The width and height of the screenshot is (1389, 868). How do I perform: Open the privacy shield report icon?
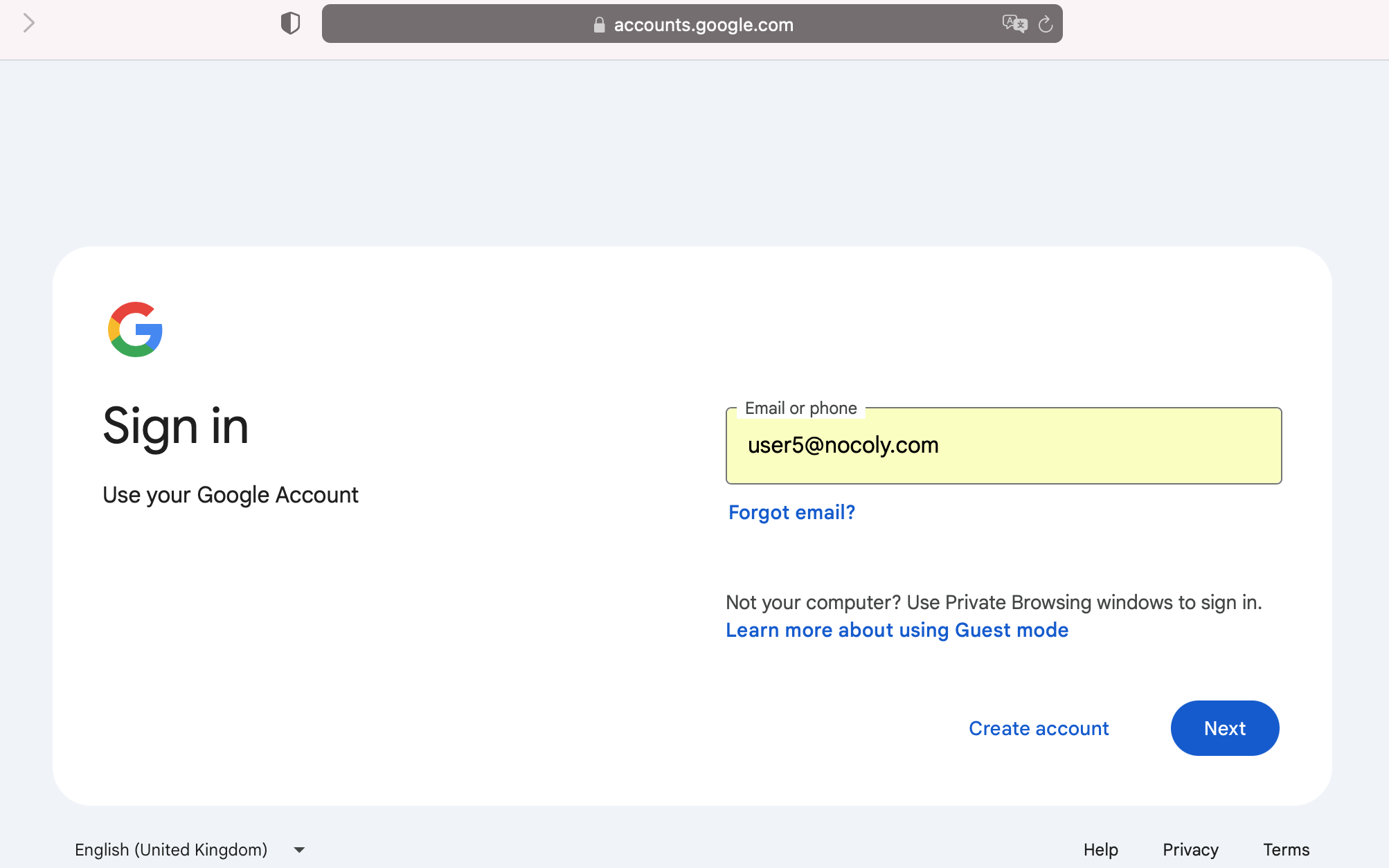click(290, 24)
